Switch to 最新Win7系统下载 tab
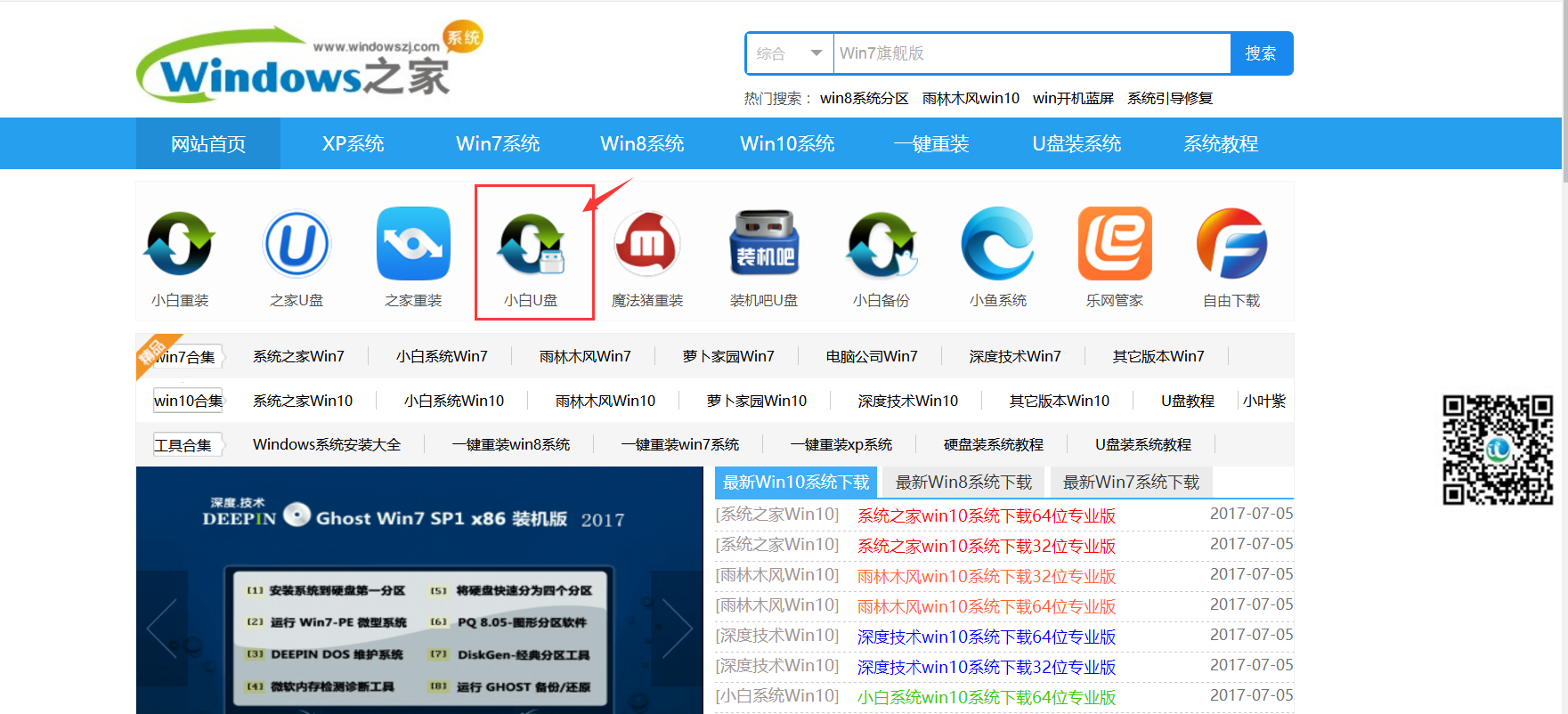Screen dimensions: 1568x714 pos(1131,483)
